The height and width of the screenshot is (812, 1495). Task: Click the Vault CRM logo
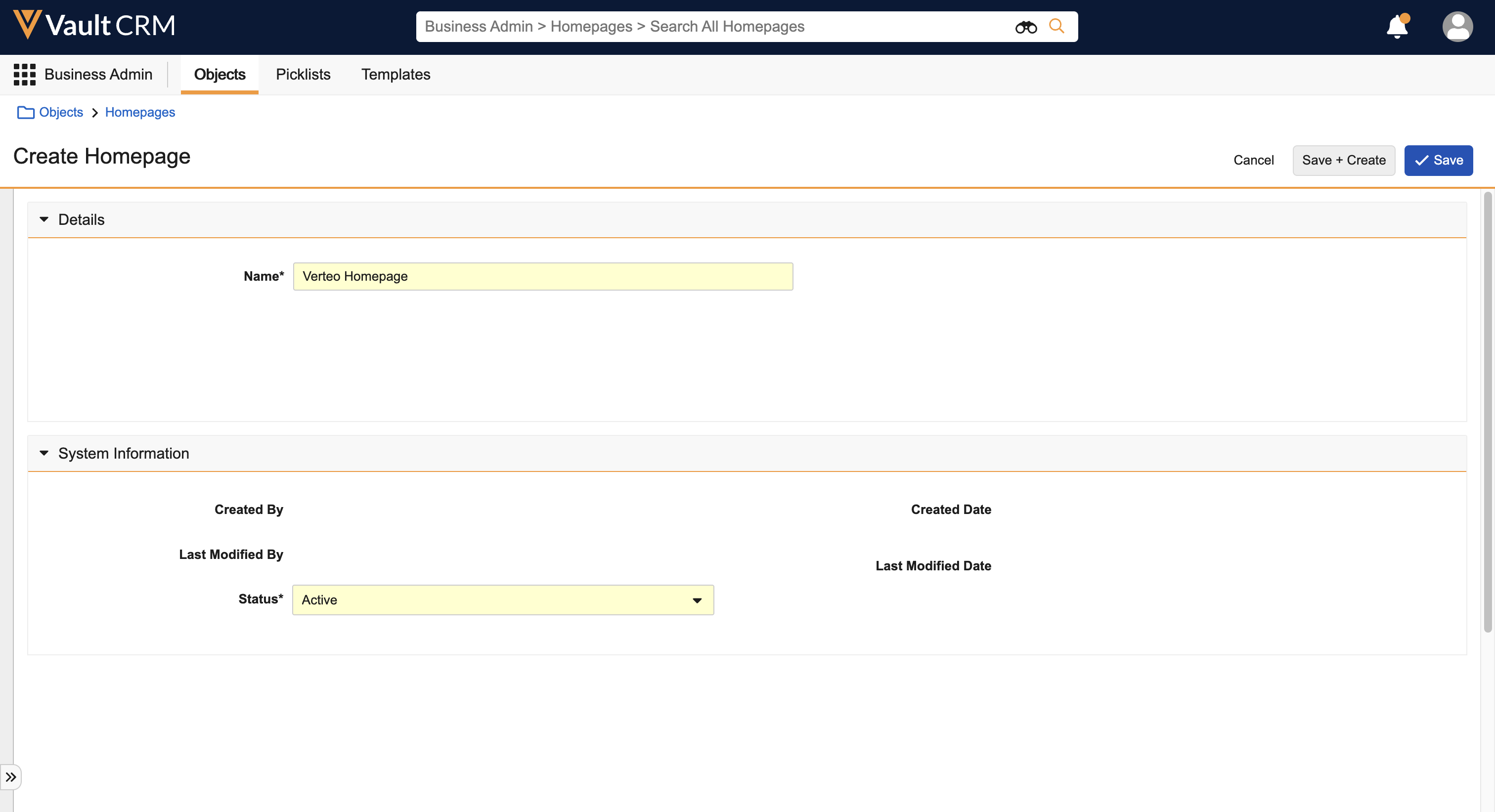tap(94, 26)
